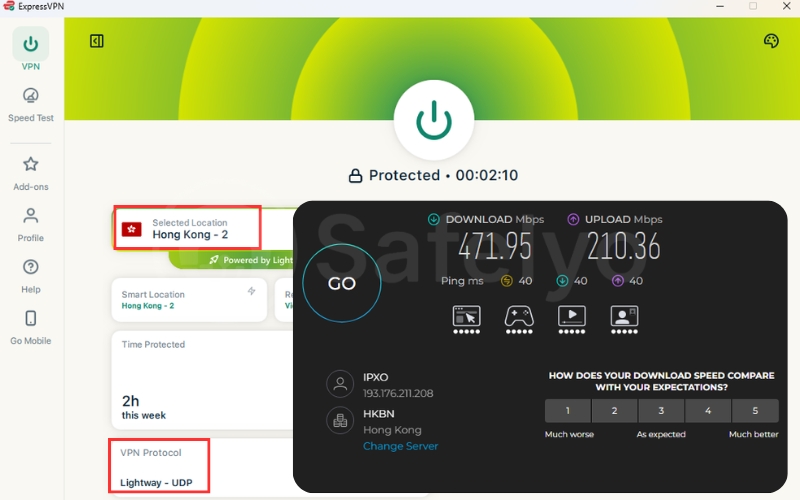Image resolution: width=800 pixels, height=500 pixels.
Task: Click the IPXO provider name
Action: [376, 377]
